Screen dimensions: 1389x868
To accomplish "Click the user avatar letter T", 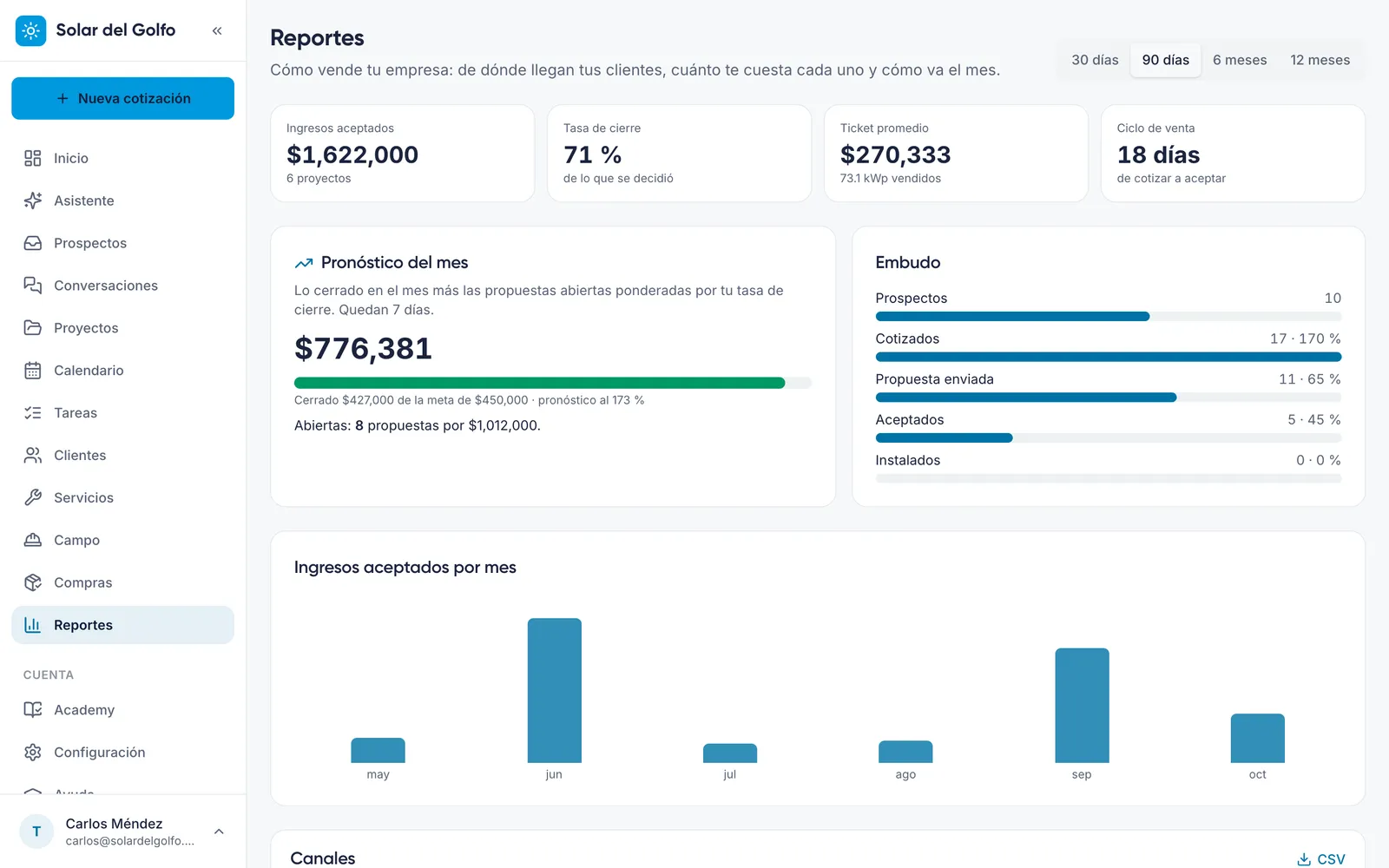I will point(36,832).
